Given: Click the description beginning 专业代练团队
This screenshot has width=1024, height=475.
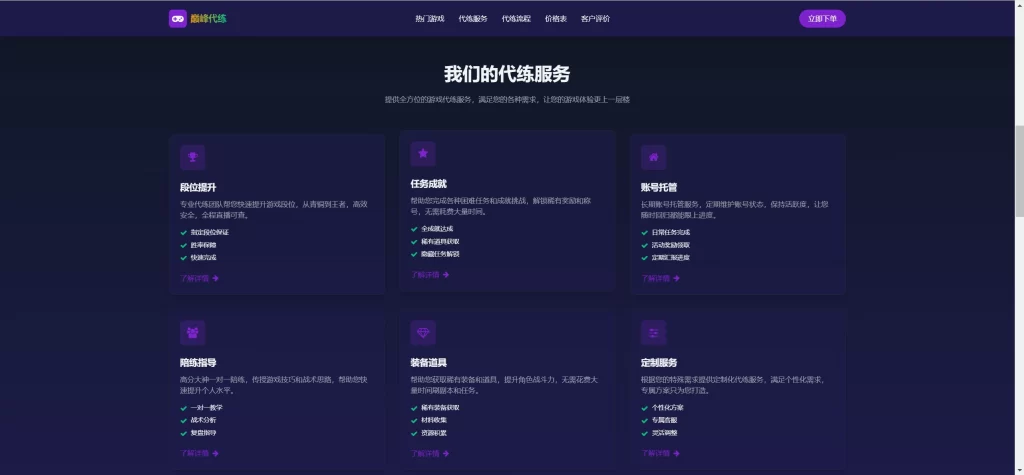Looking at the screenshot, I should click(274, 210).
